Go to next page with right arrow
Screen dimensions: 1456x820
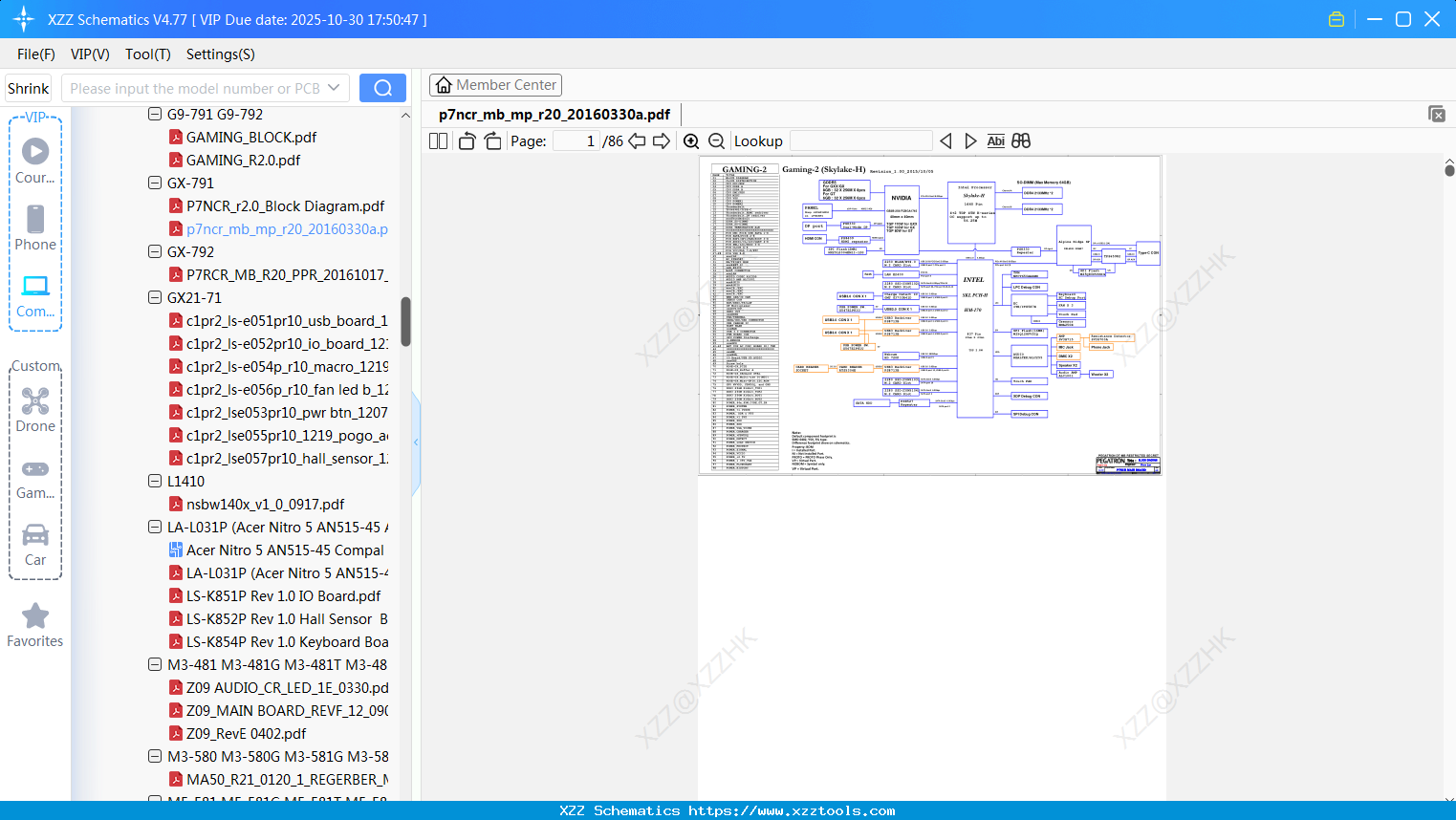[662, 141]
